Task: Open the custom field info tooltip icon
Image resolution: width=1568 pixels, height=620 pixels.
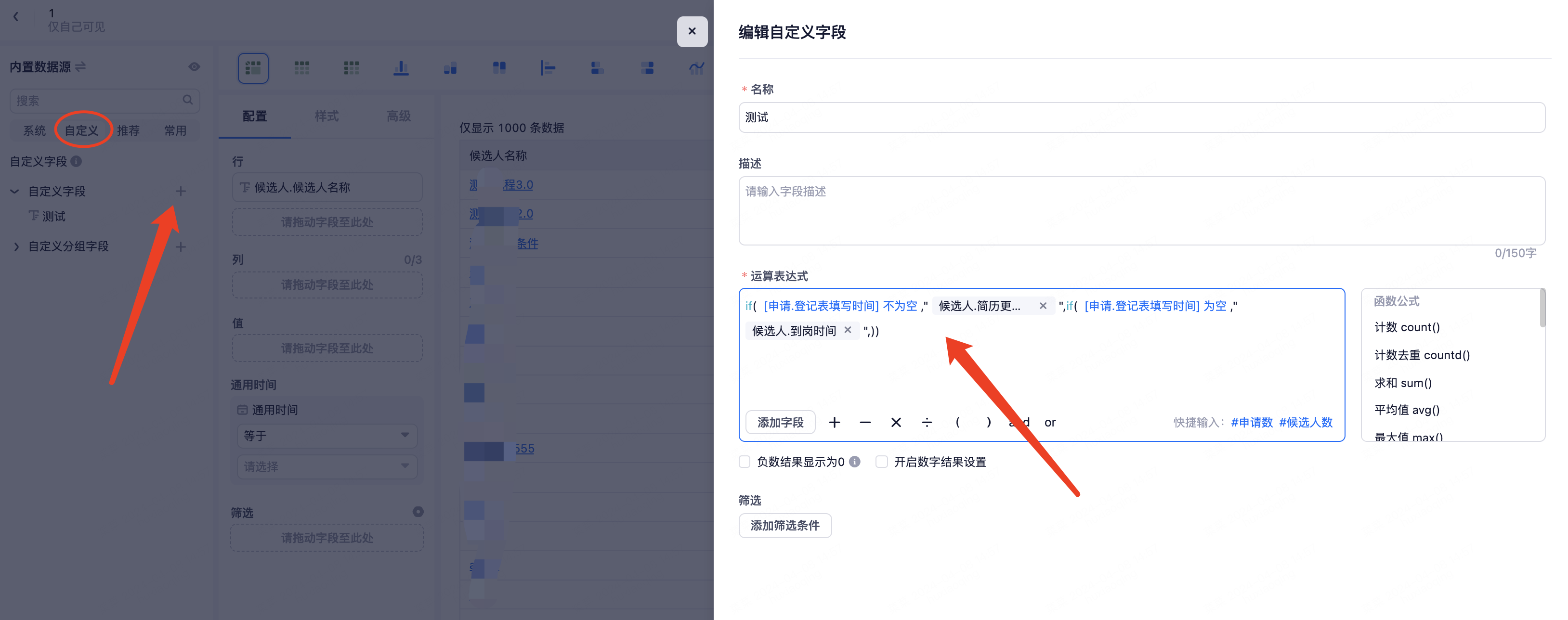Action: (x=76, y=161)
